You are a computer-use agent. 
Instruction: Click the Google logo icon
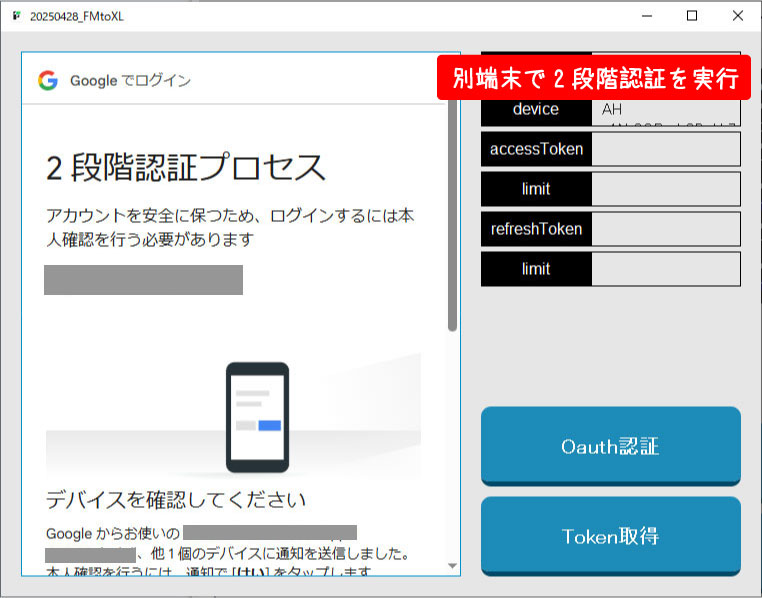[x=48, y=80]
